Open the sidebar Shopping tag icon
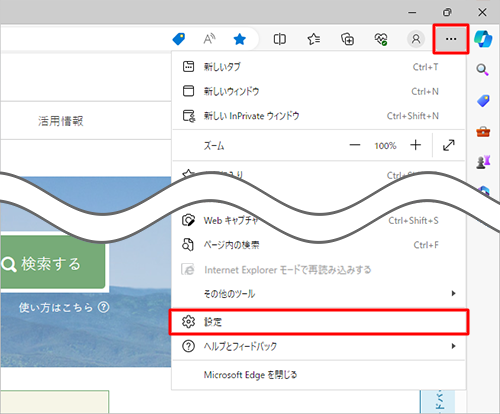Screen dimensions: 500x414 [x=483, y=101]
